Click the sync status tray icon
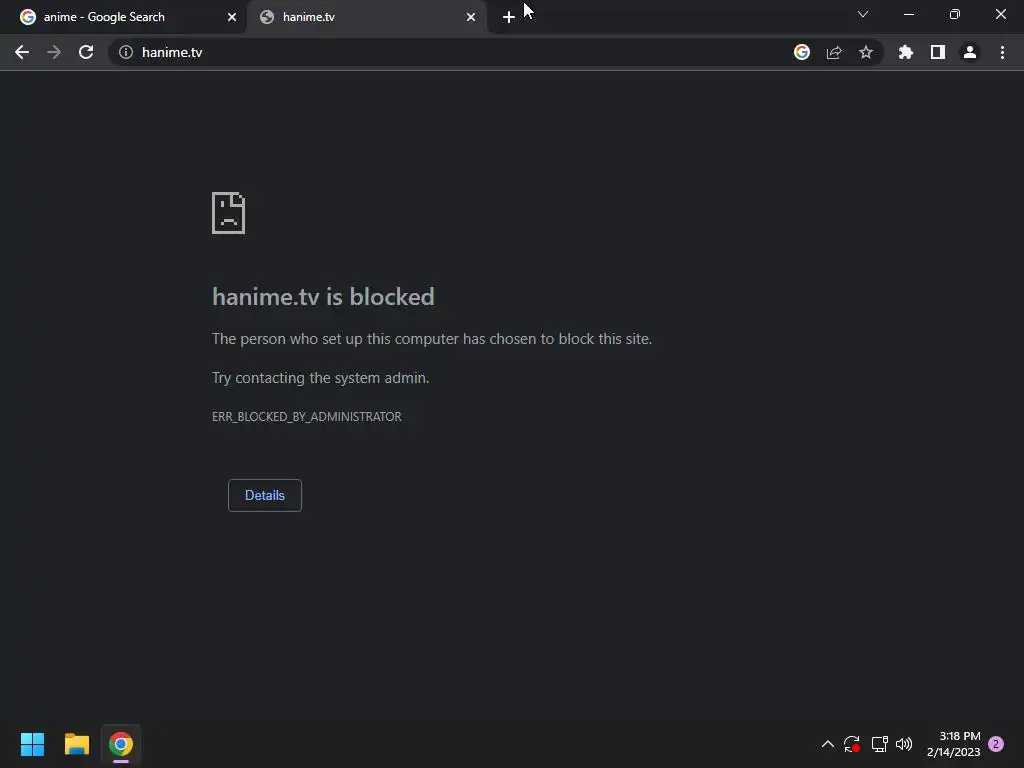The height and width of the screenshot is (768, 1024). click(852, 744)
